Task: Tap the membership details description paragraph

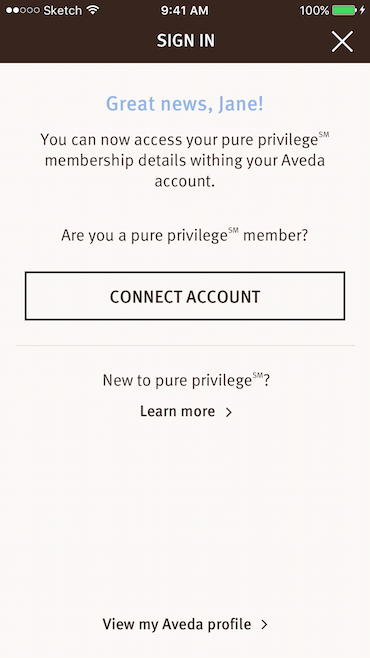Action: (x=185, y=160)
